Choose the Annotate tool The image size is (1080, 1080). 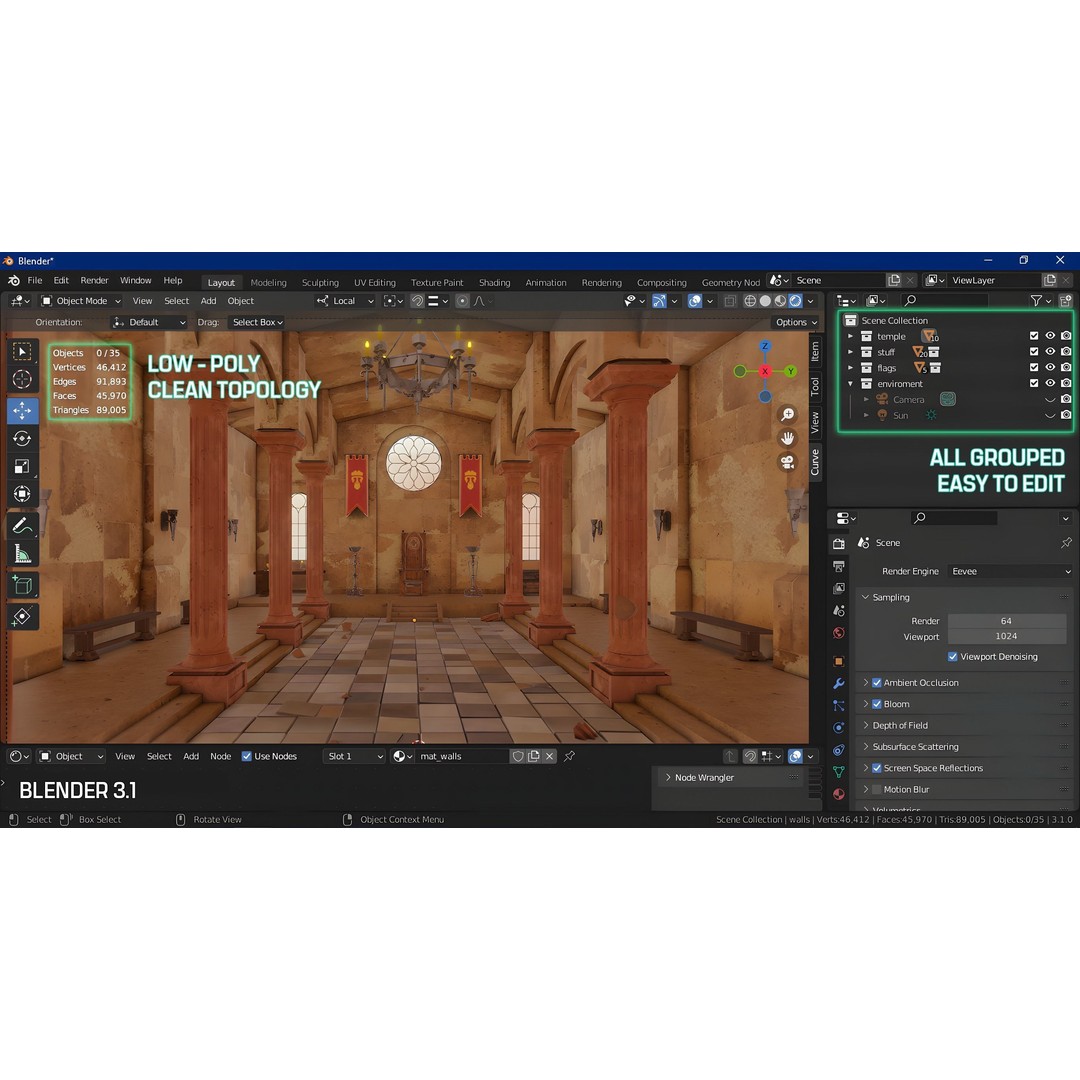point(22,526)
